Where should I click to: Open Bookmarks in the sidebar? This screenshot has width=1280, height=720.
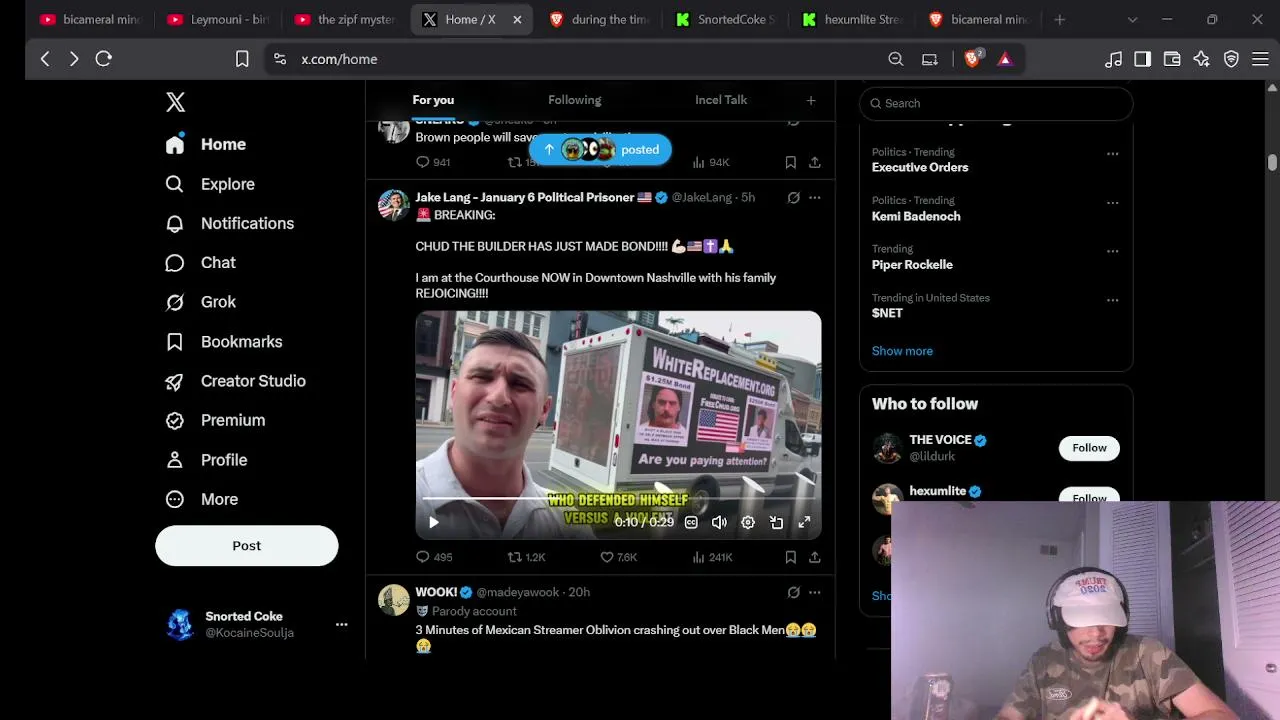pyautogui.click(x=224, y=342)
